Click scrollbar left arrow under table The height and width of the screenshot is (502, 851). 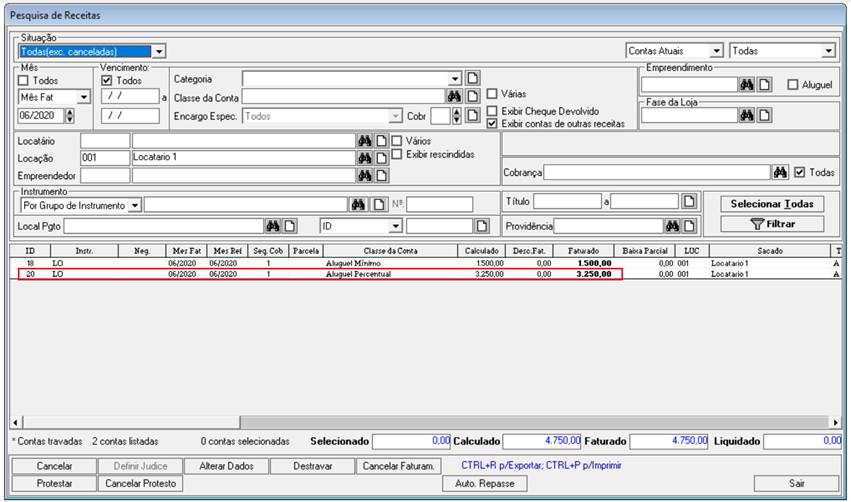click(x=15, y=422)
